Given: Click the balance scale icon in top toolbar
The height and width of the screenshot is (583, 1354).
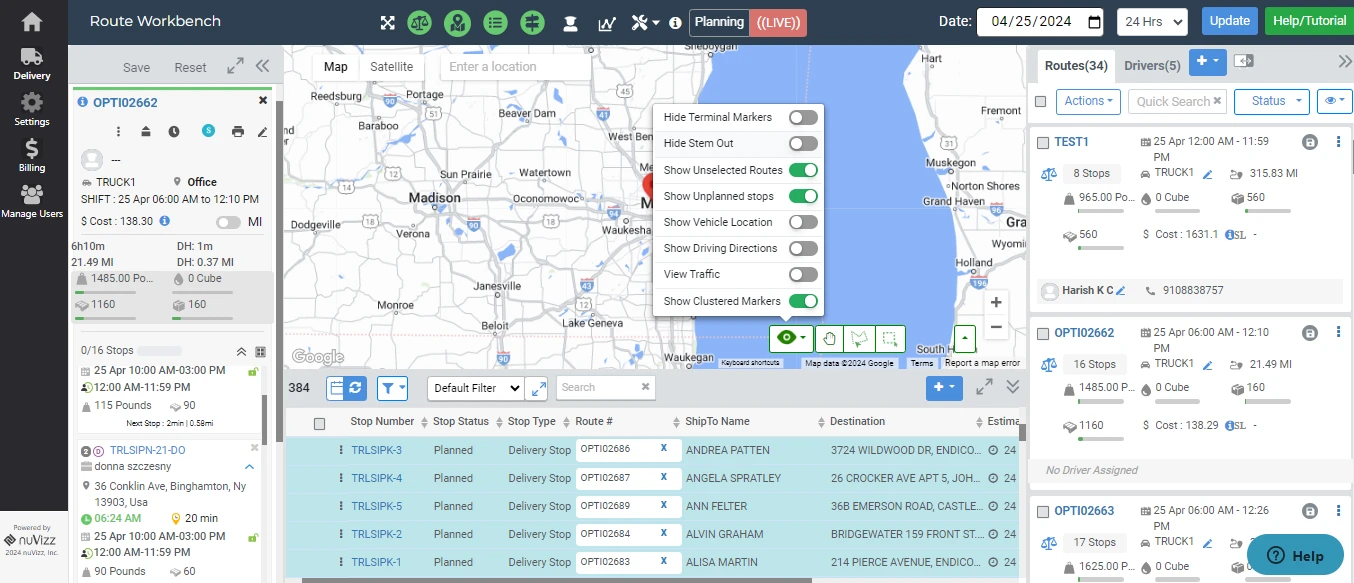Looking at the screenshot, I should pos(420,22).
